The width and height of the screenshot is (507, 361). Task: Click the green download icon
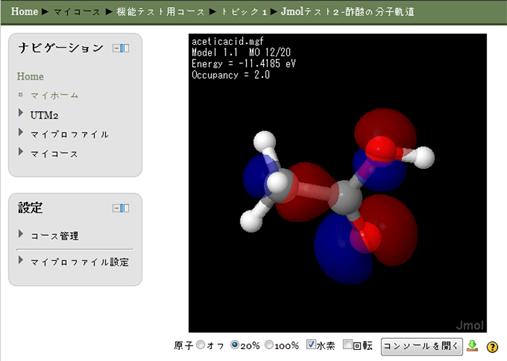click(472, 346)
